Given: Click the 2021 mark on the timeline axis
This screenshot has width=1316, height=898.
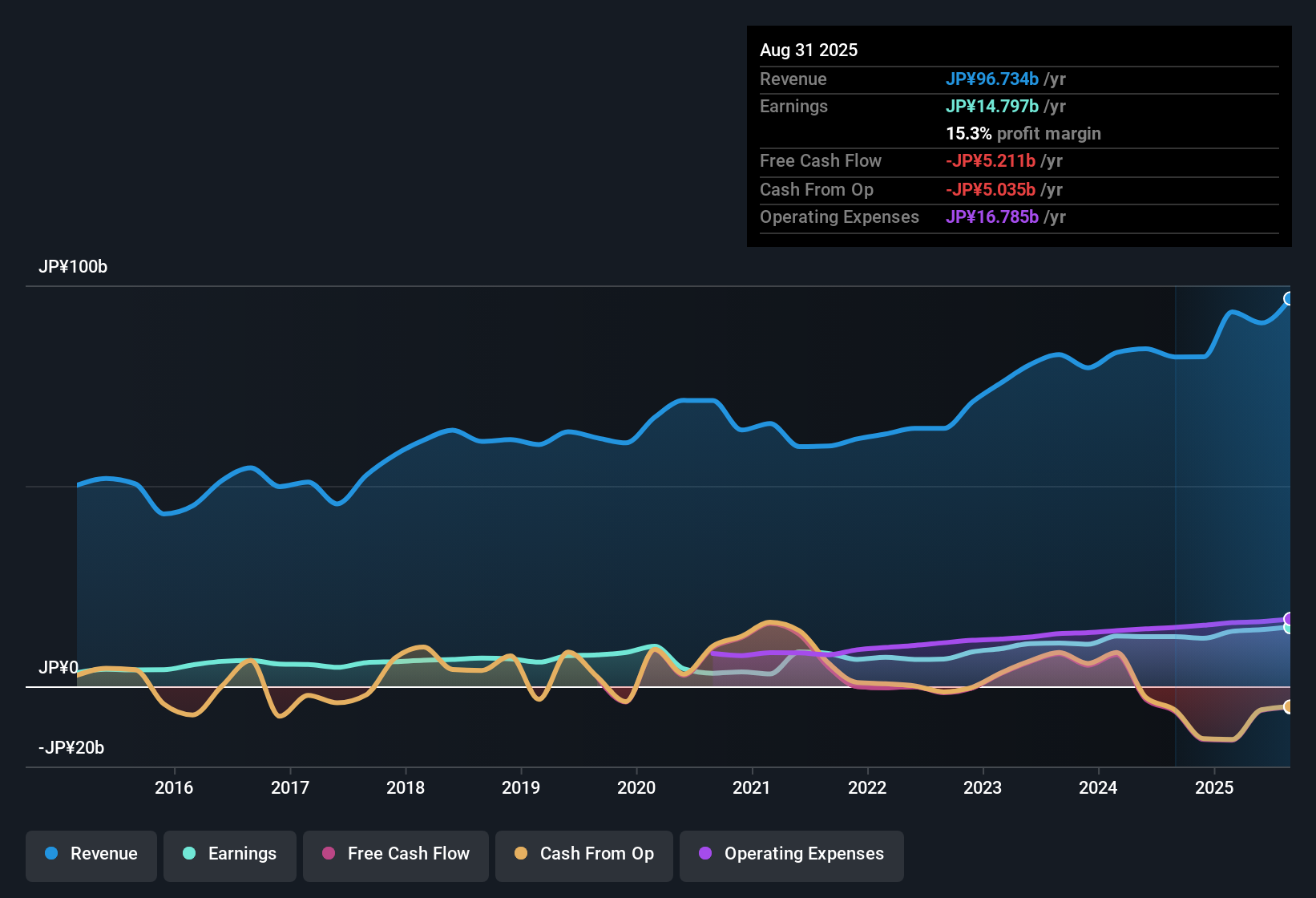Looking at the screenshot, I should pos(752,787).
